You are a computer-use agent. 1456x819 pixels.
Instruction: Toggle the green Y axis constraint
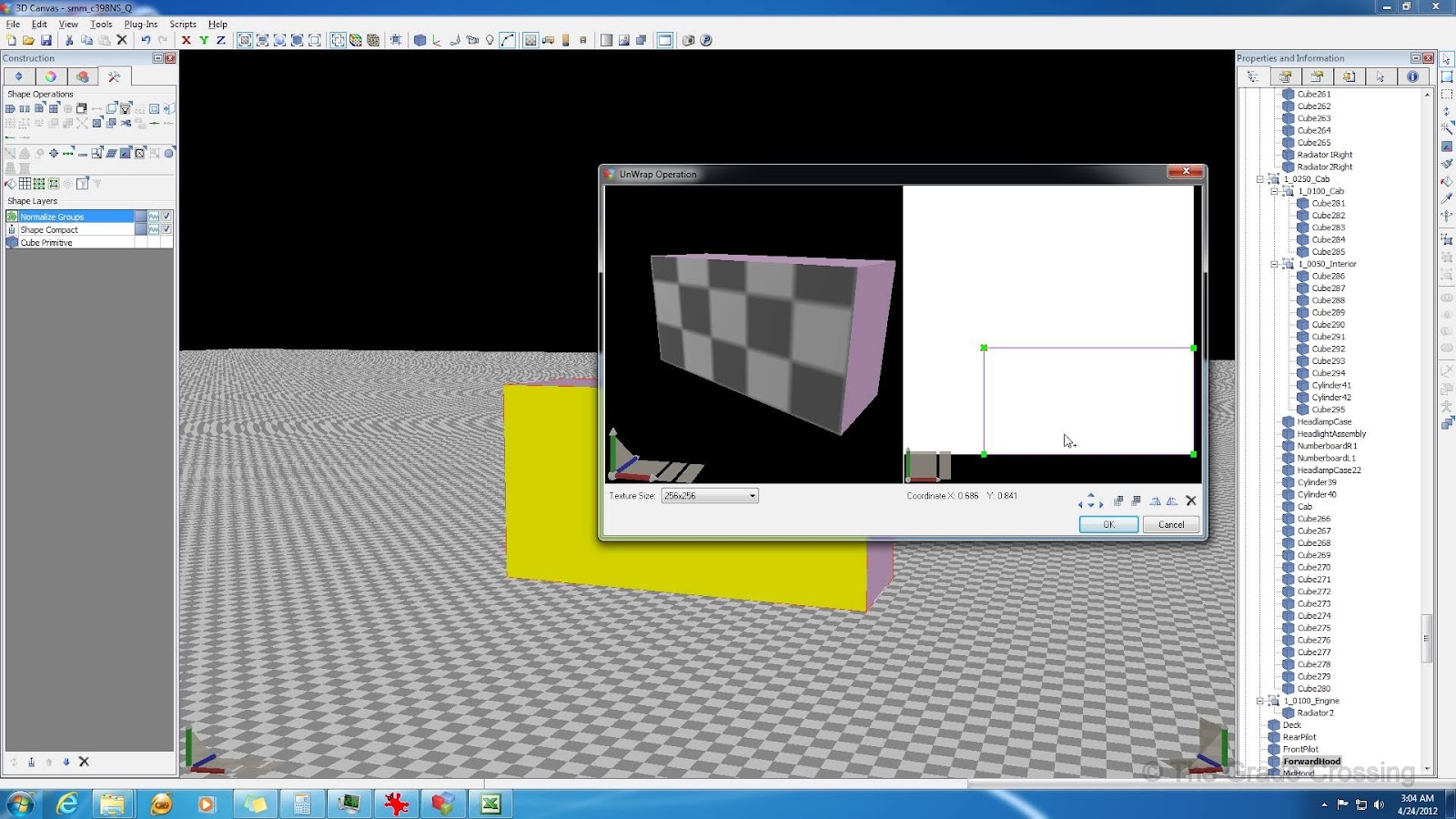click(204, 40)
